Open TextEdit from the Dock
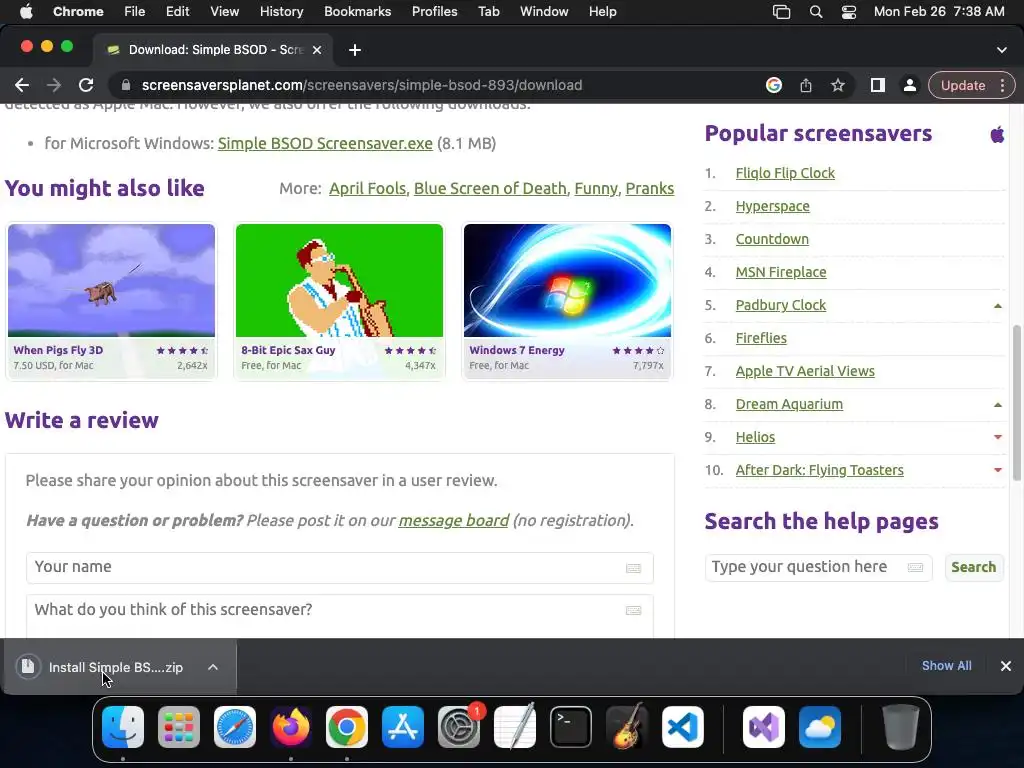1024x768 pixels. coord(515,727)
